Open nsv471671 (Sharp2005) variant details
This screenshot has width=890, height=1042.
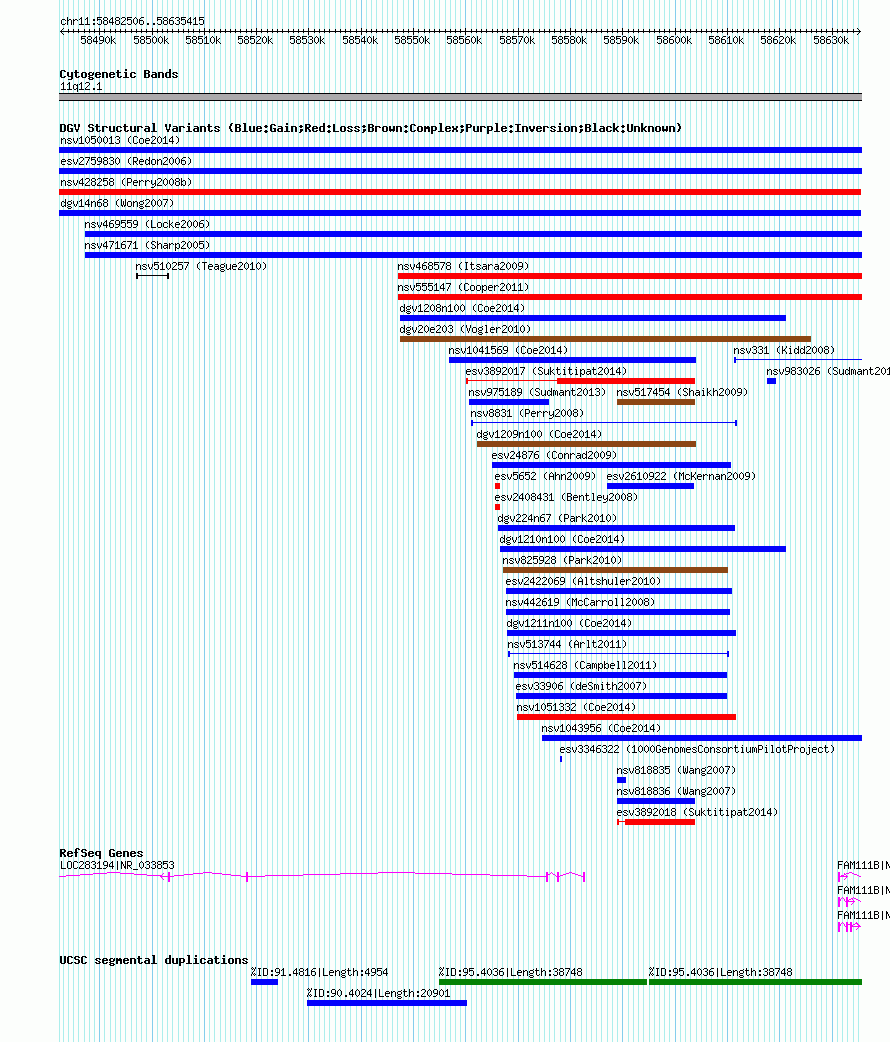click(473, 255)
